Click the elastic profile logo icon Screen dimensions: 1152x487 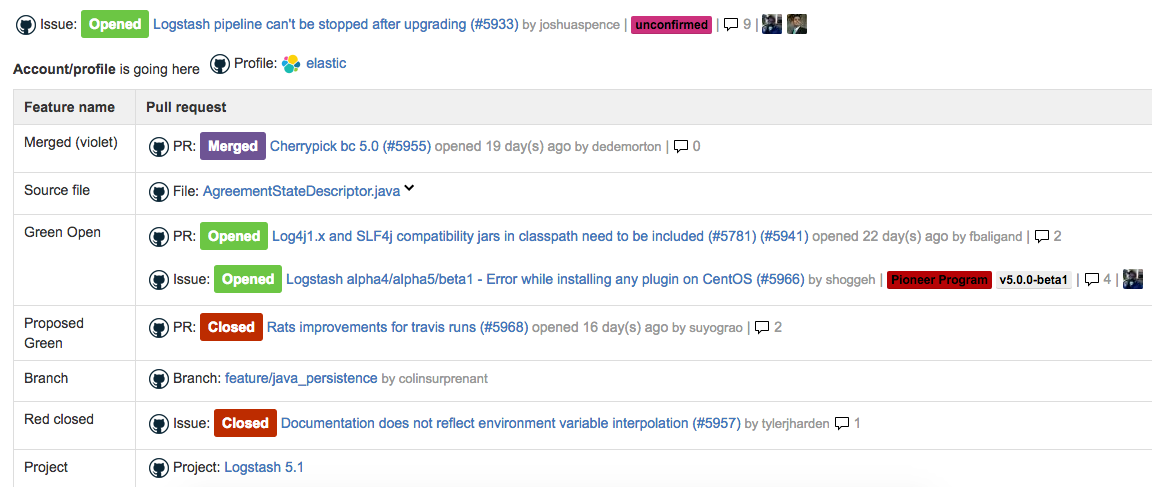[x=291, y=65]
